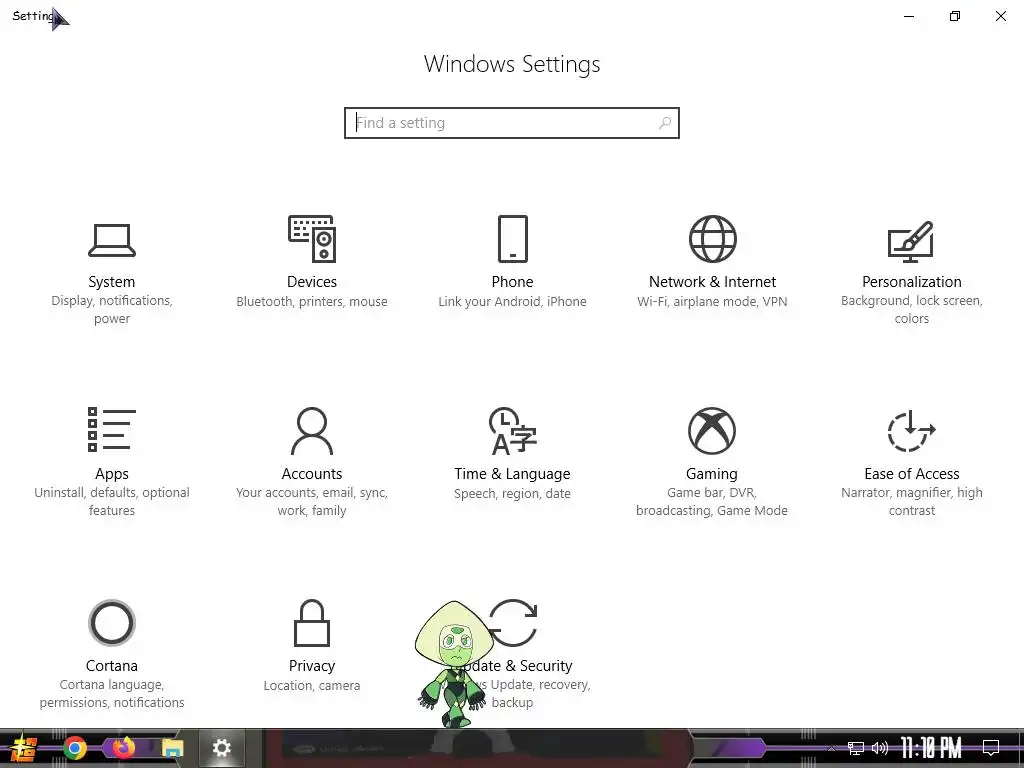Screen dimensions: 1024x768
Task: Open the System laptop icon
Action: pos(112,240)
